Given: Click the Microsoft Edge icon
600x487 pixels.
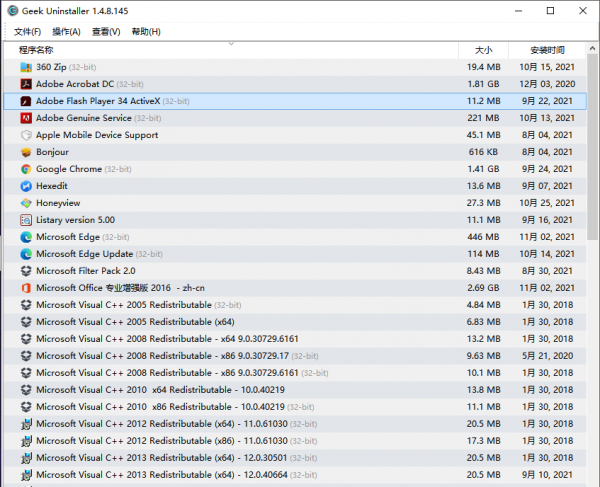Looking at the screenshot, I should [26, 237].
